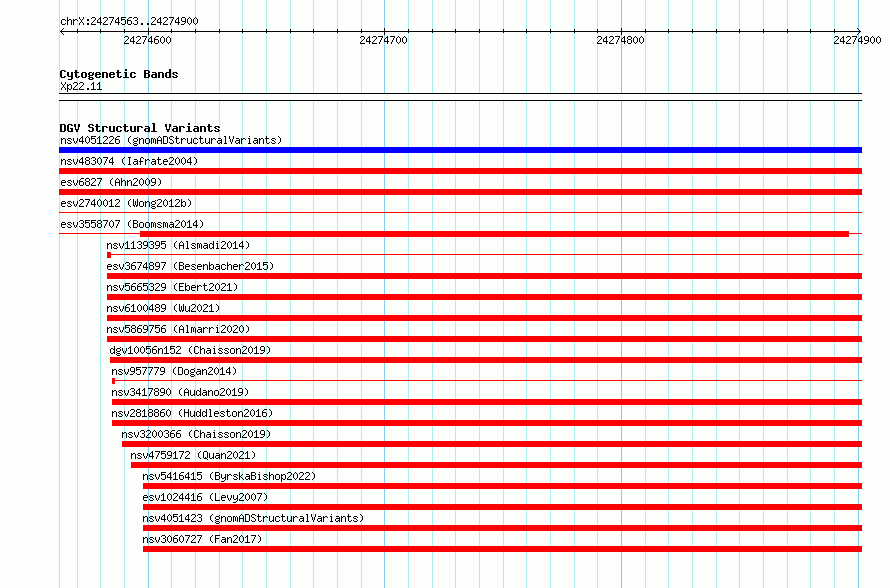Click the nsv4051226 gnomADStructuralVariants label
Screen dimensions: 890x588
pyautogui.click(x=171, y=140)
